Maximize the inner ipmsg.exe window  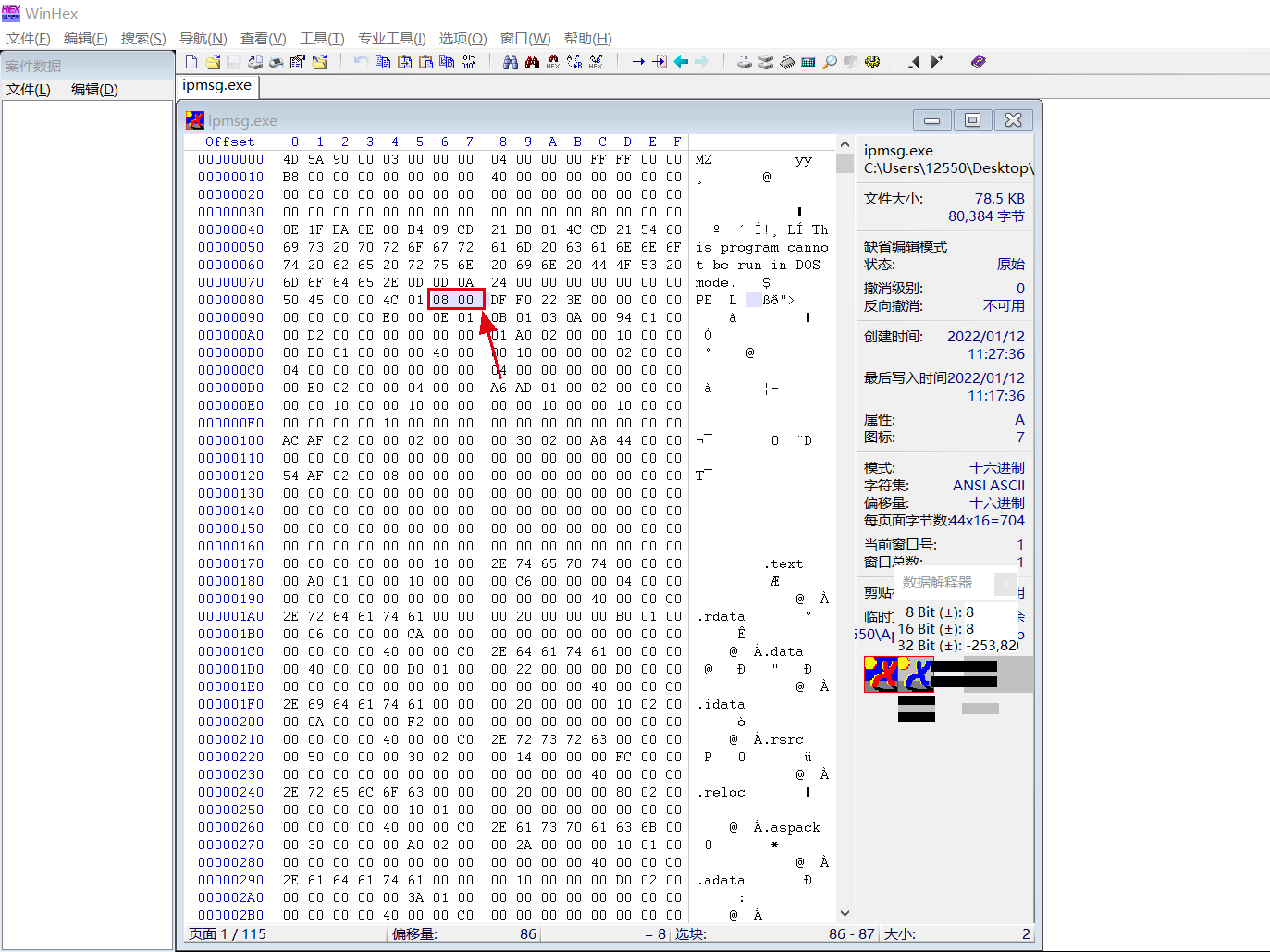[973, 120]
